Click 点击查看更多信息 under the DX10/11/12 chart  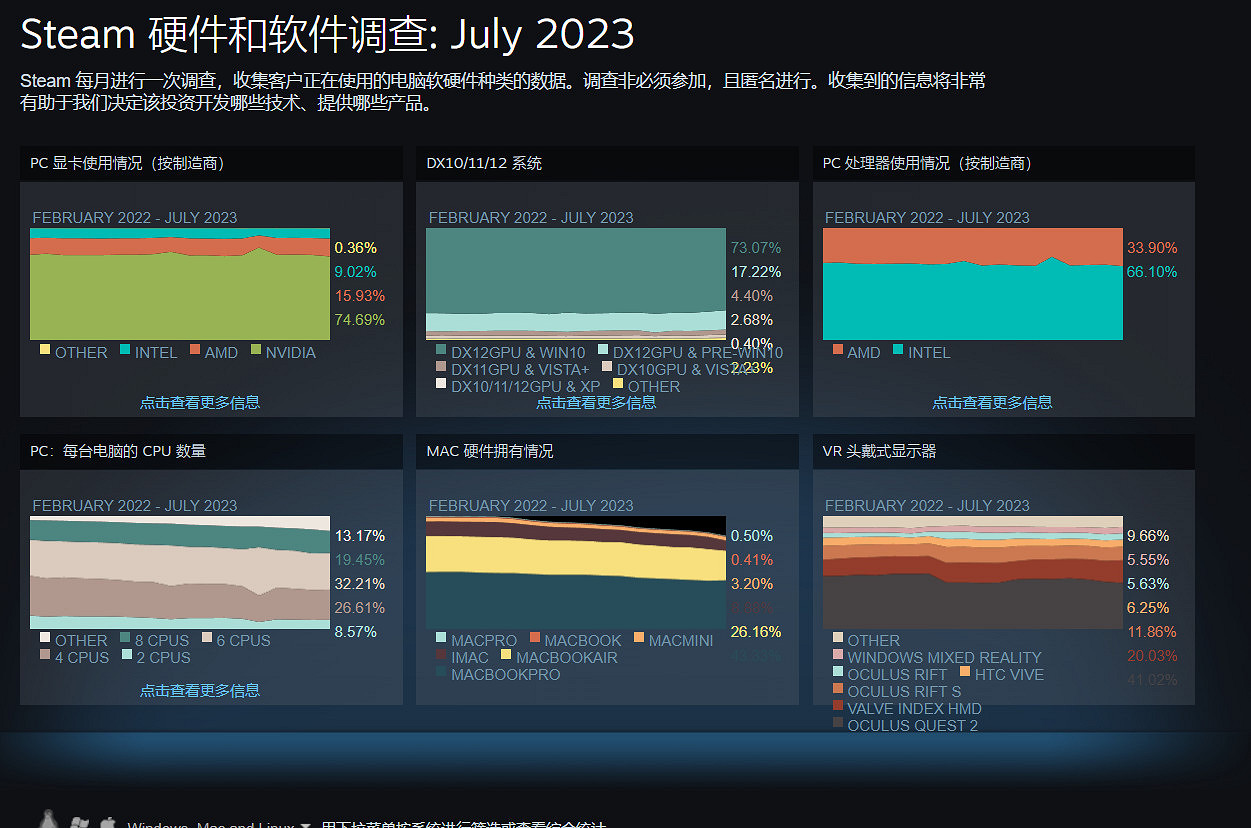(x=597, y=402)
